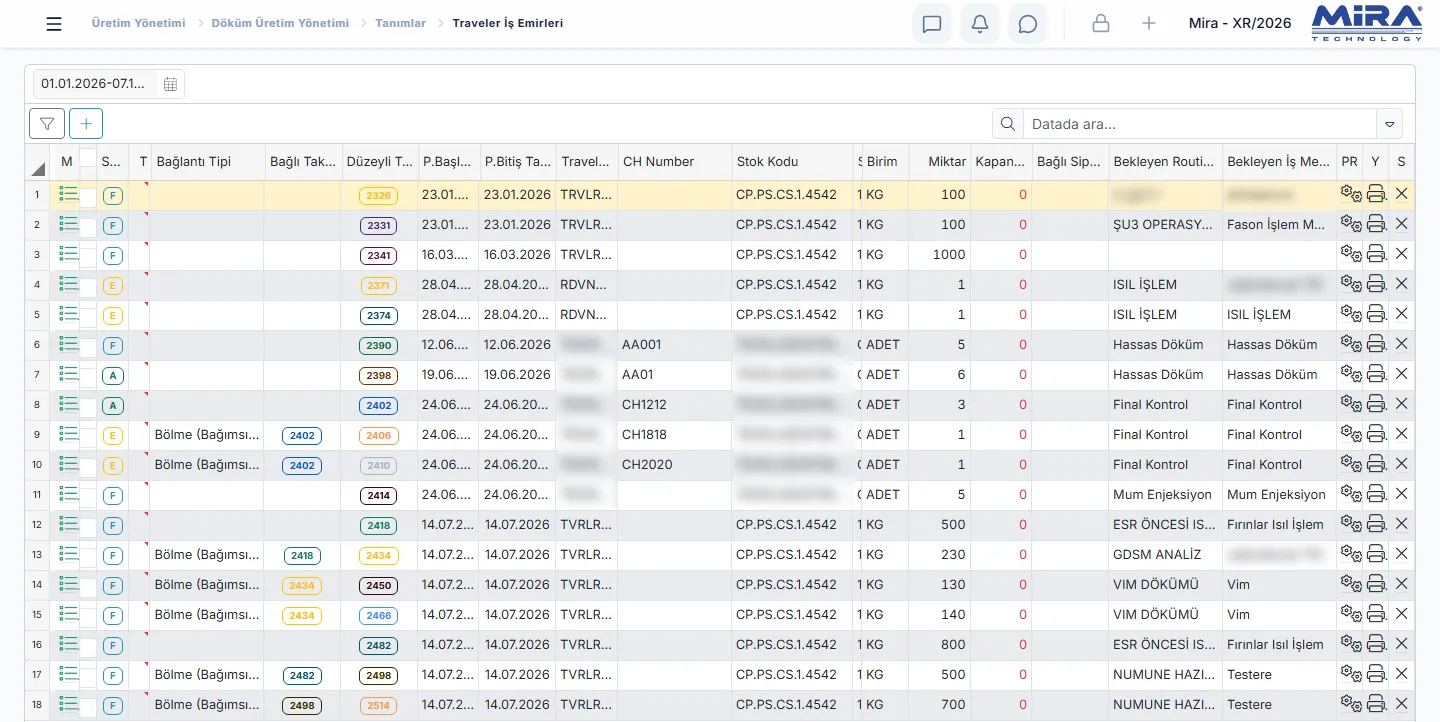Open gears icon for the CH1818 row
The image size is (1440, 722).
tap(1350, 435)
